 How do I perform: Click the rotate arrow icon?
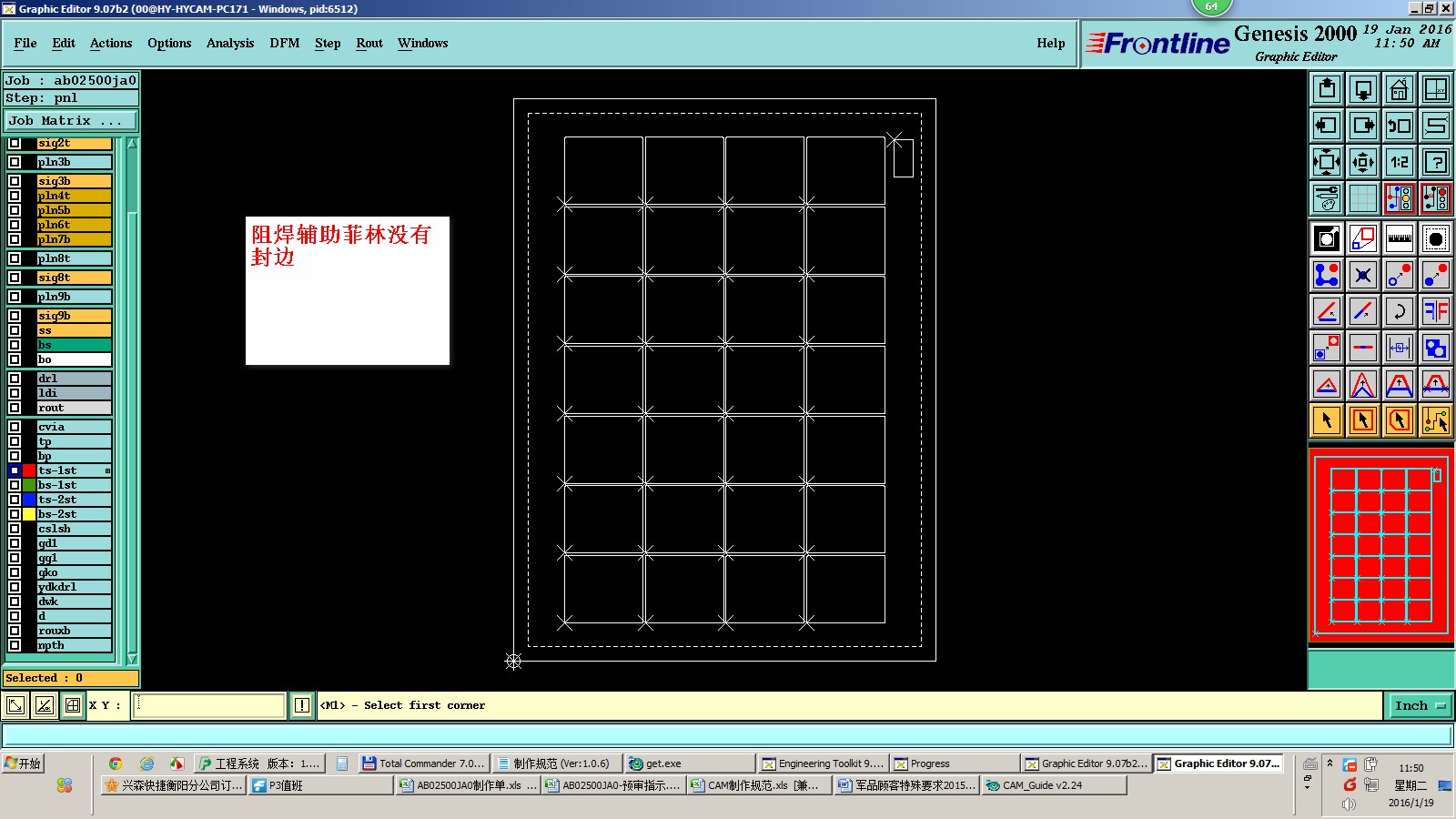(1400, 311)
